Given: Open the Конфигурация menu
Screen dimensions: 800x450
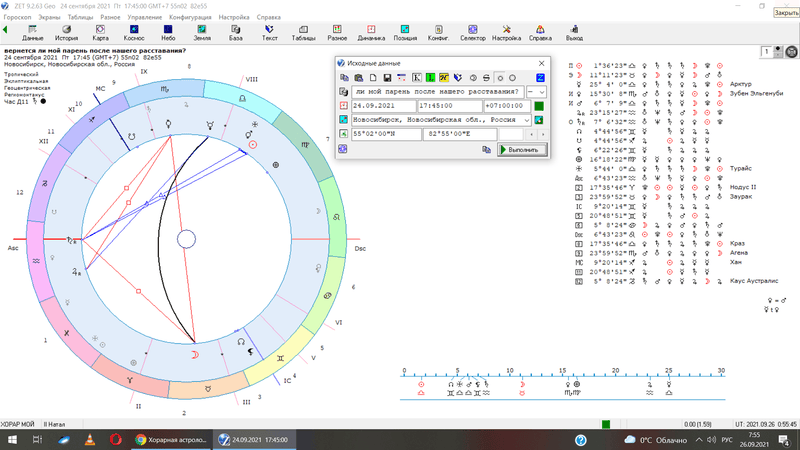Looking at the screenshot, I should click(x=189, y=17).
